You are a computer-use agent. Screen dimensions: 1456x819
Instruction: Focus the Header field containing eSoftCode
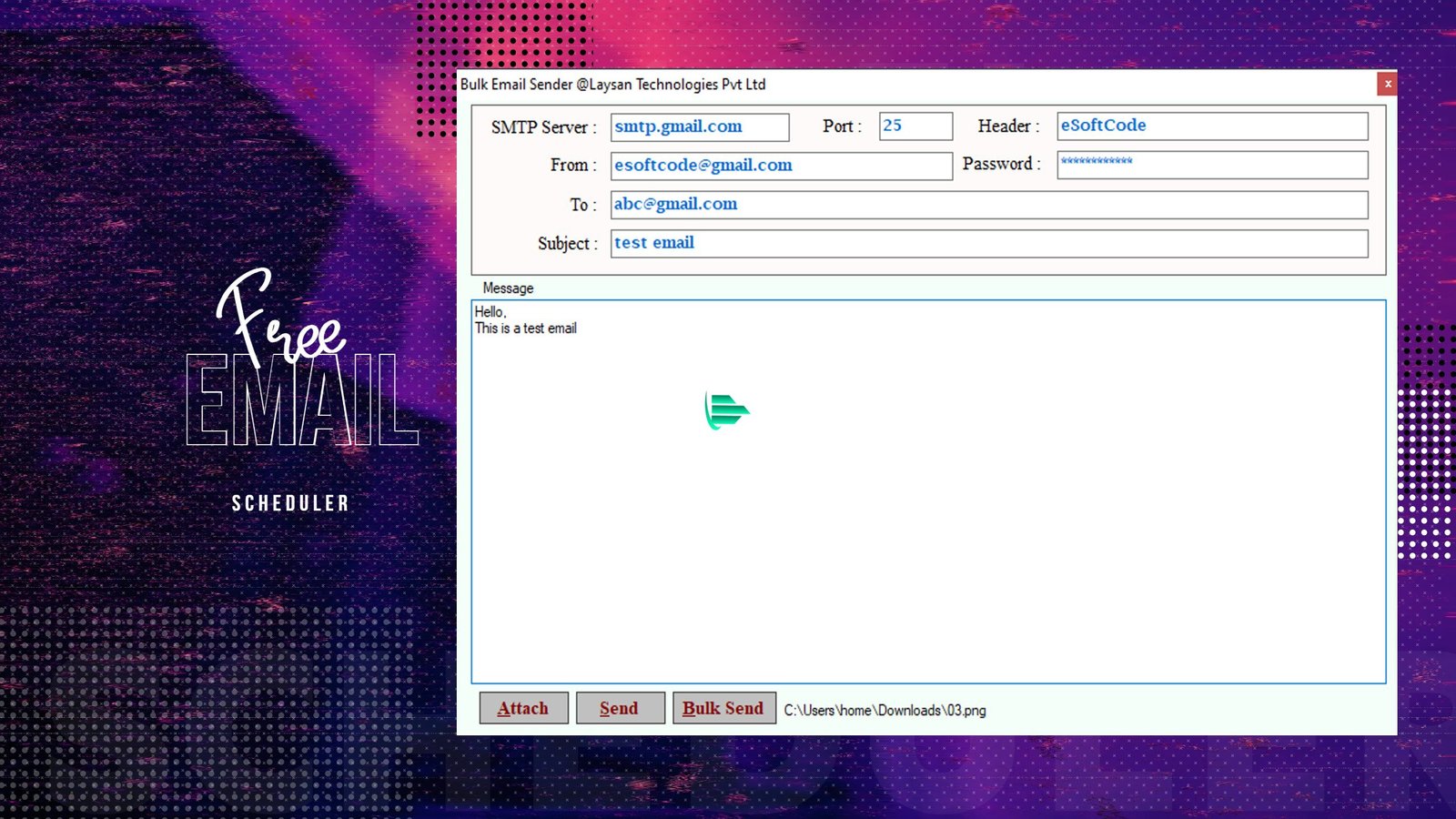[x=1211, y=126]
